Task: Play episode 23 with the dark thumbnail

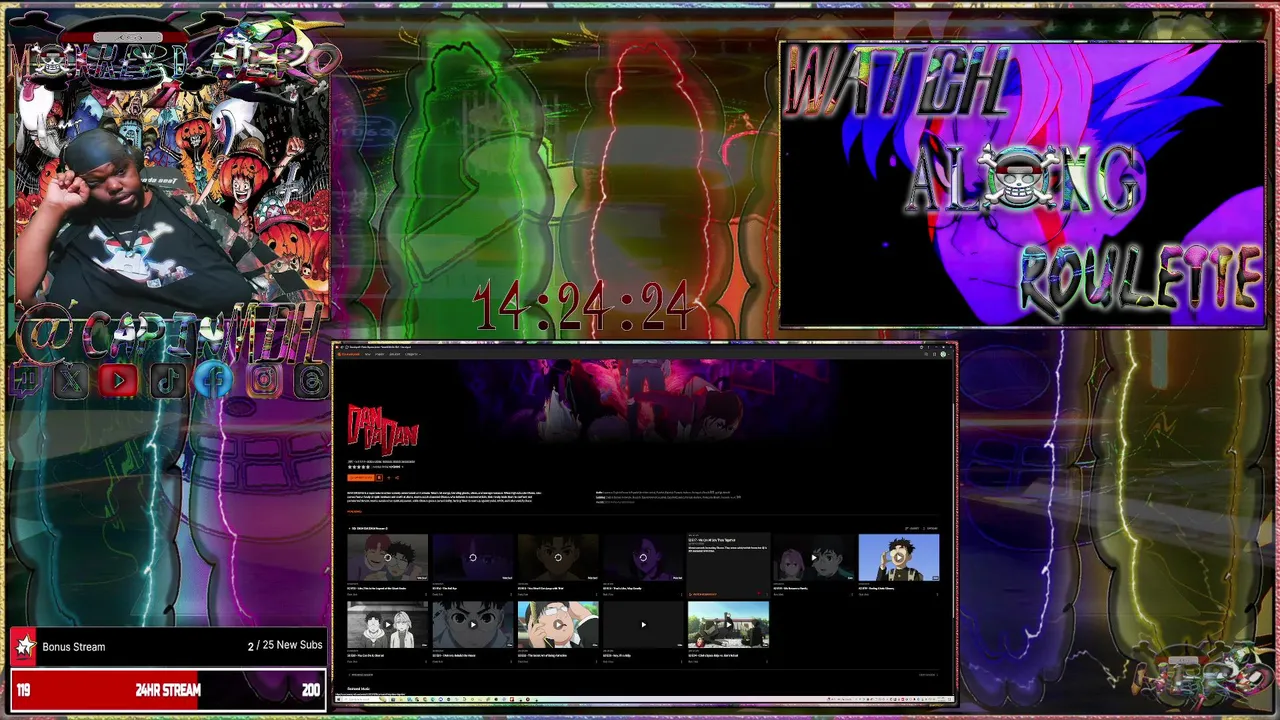Action: (x=644, y=624)
